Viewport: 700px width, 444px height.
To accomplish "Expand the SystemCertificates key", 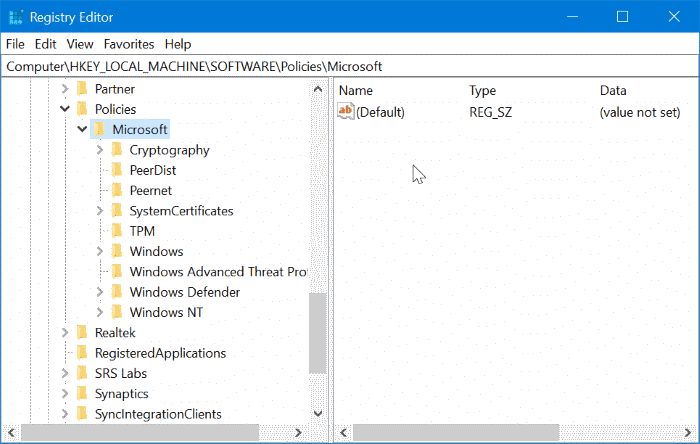I will point(100,211).
